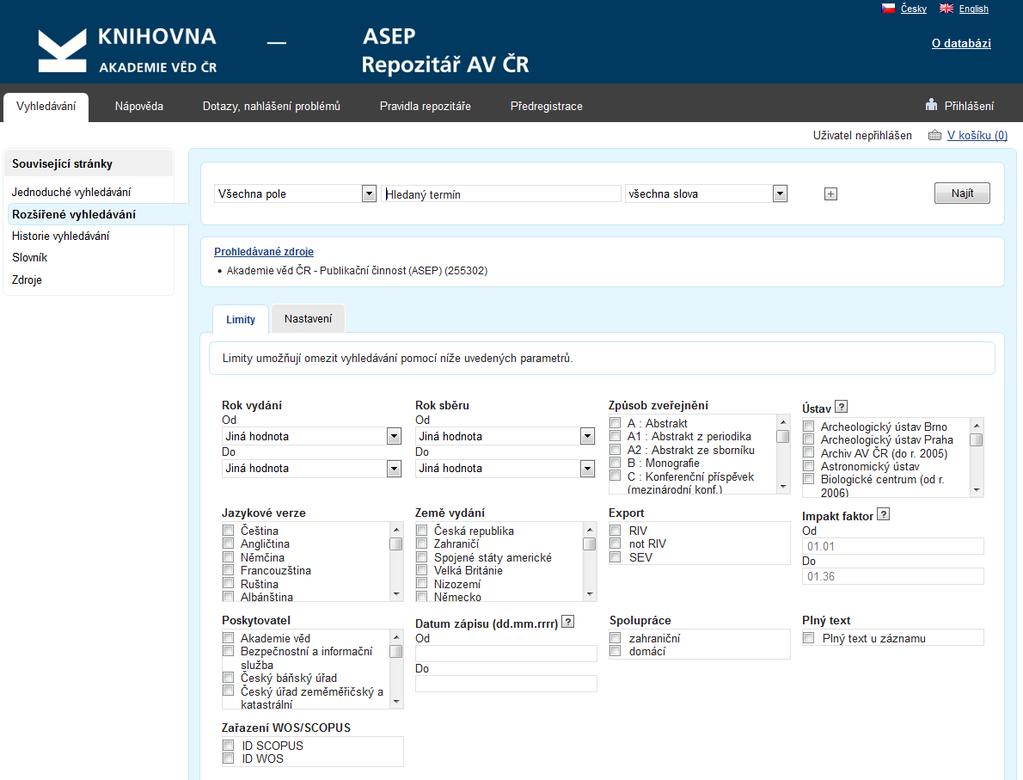Check the zahraniční cooperation checkbox
Screen dimensions: 1023x780
615,638
